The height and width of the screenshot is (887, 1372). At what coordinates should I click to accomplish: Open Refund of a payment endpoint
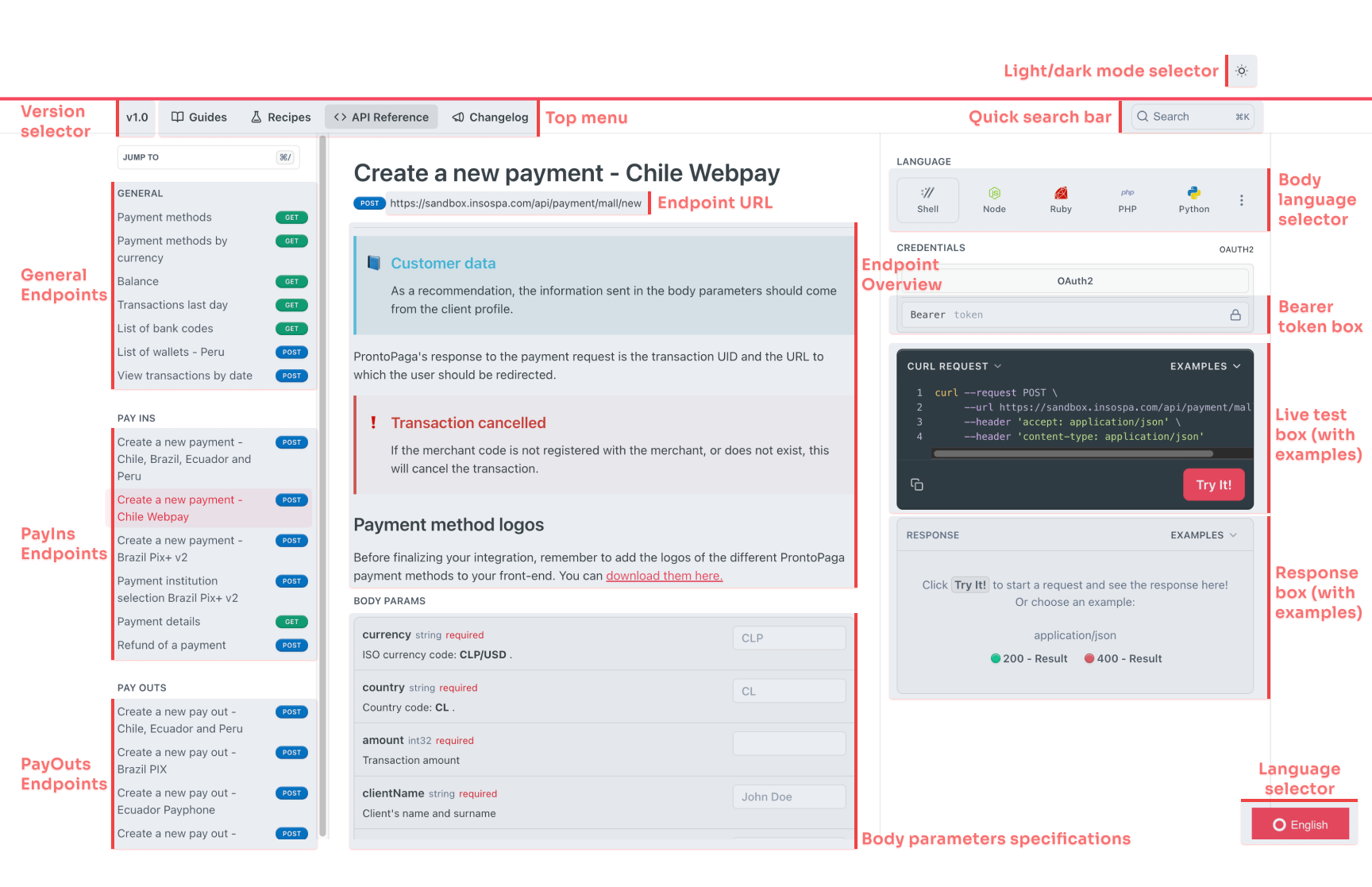tap(213, 646)
